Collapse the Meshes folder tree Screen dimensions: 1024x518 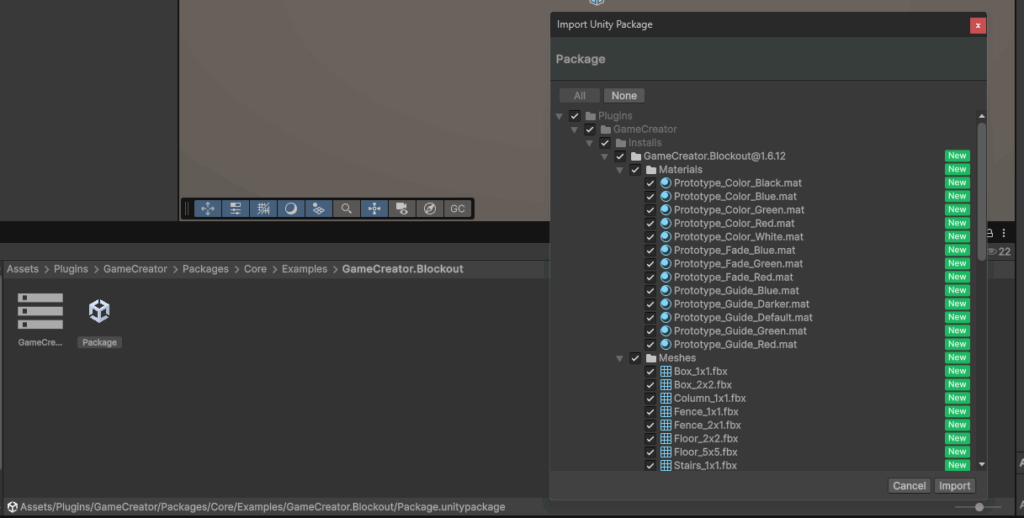(619, 359)
